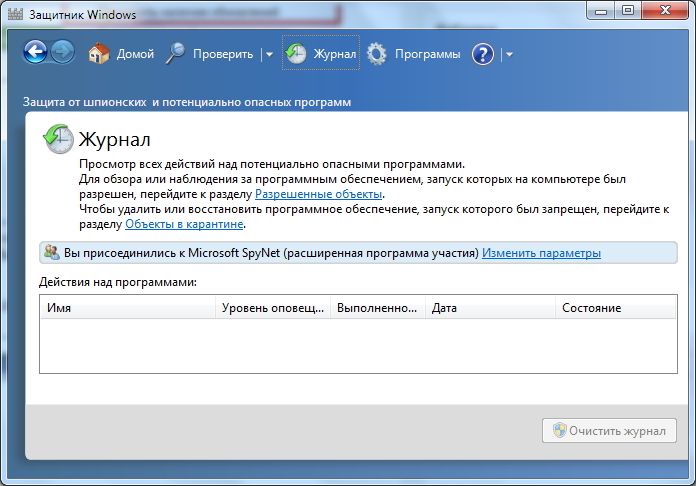Expand the dropdown arrow beside Проверить
Screen dimensions: 696x486
(x=269, y=55)
